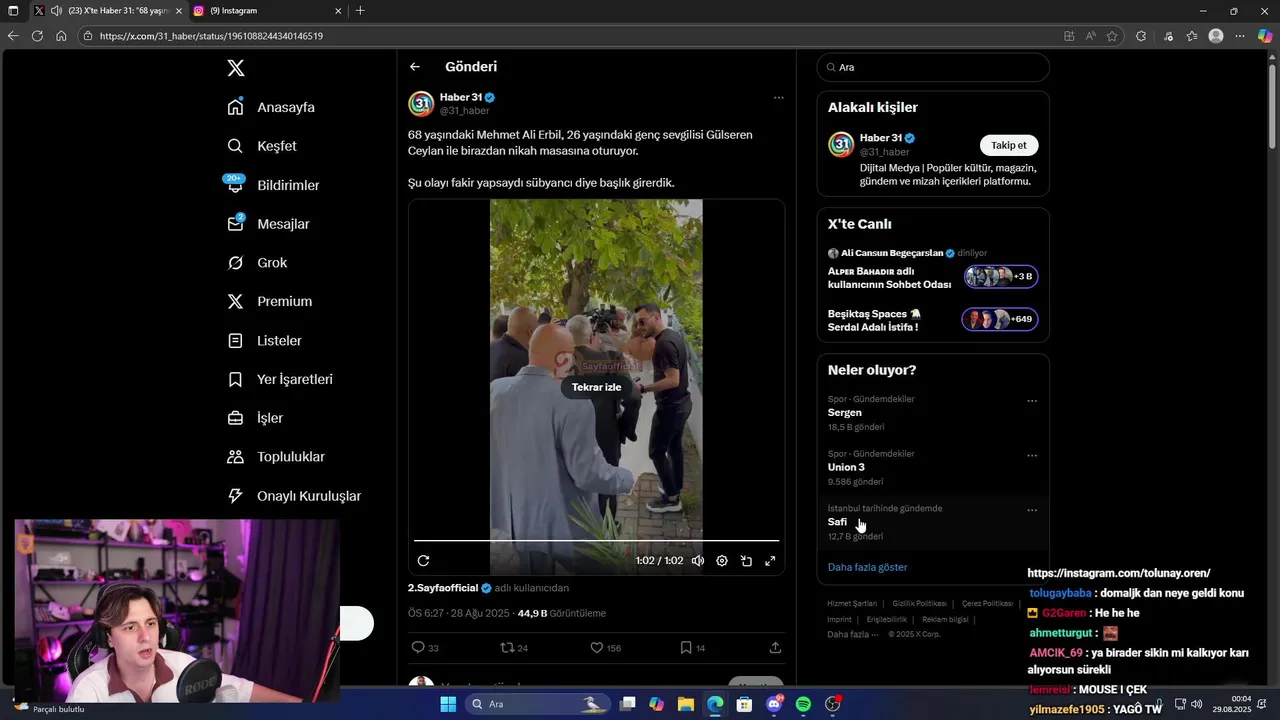Click the Listeler list icon
The width and height of the screenshot is (1280, 720).
235,341
